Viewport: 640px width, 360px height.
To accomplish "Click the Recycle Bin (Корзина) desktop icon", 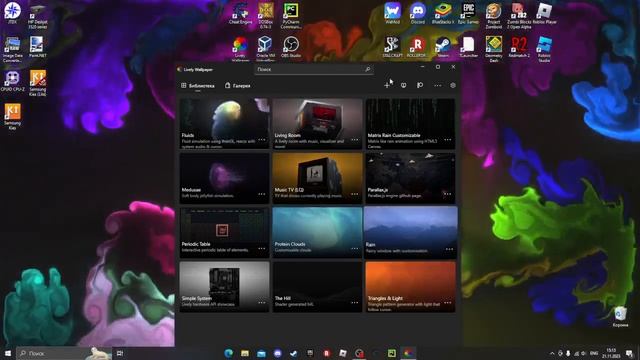I will [620, 317].
